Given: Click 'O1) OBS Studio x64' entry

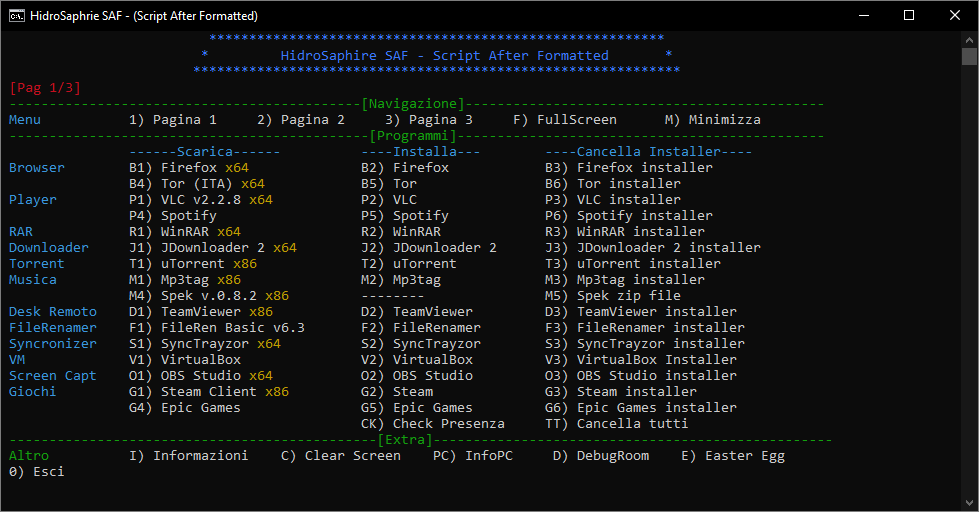Looking at the screenshot, I should click(201, 376).
